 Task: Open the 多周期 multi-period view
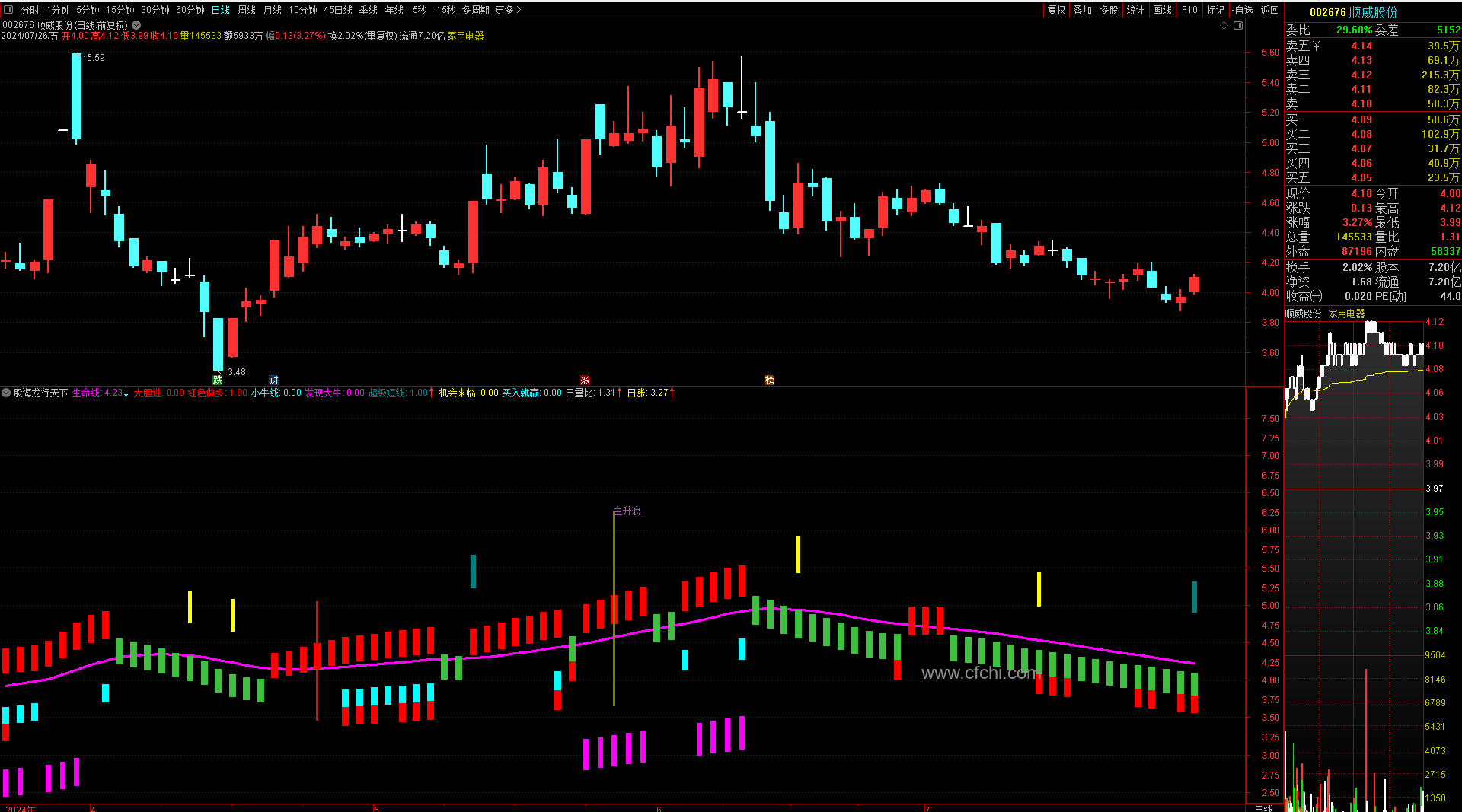pos(475,10)
